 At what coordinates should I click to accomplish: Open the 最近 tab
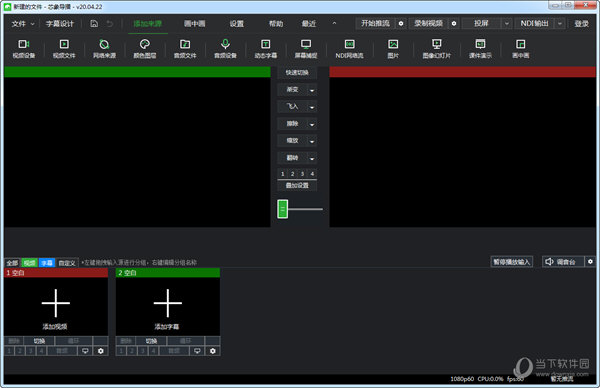(309, 24)
